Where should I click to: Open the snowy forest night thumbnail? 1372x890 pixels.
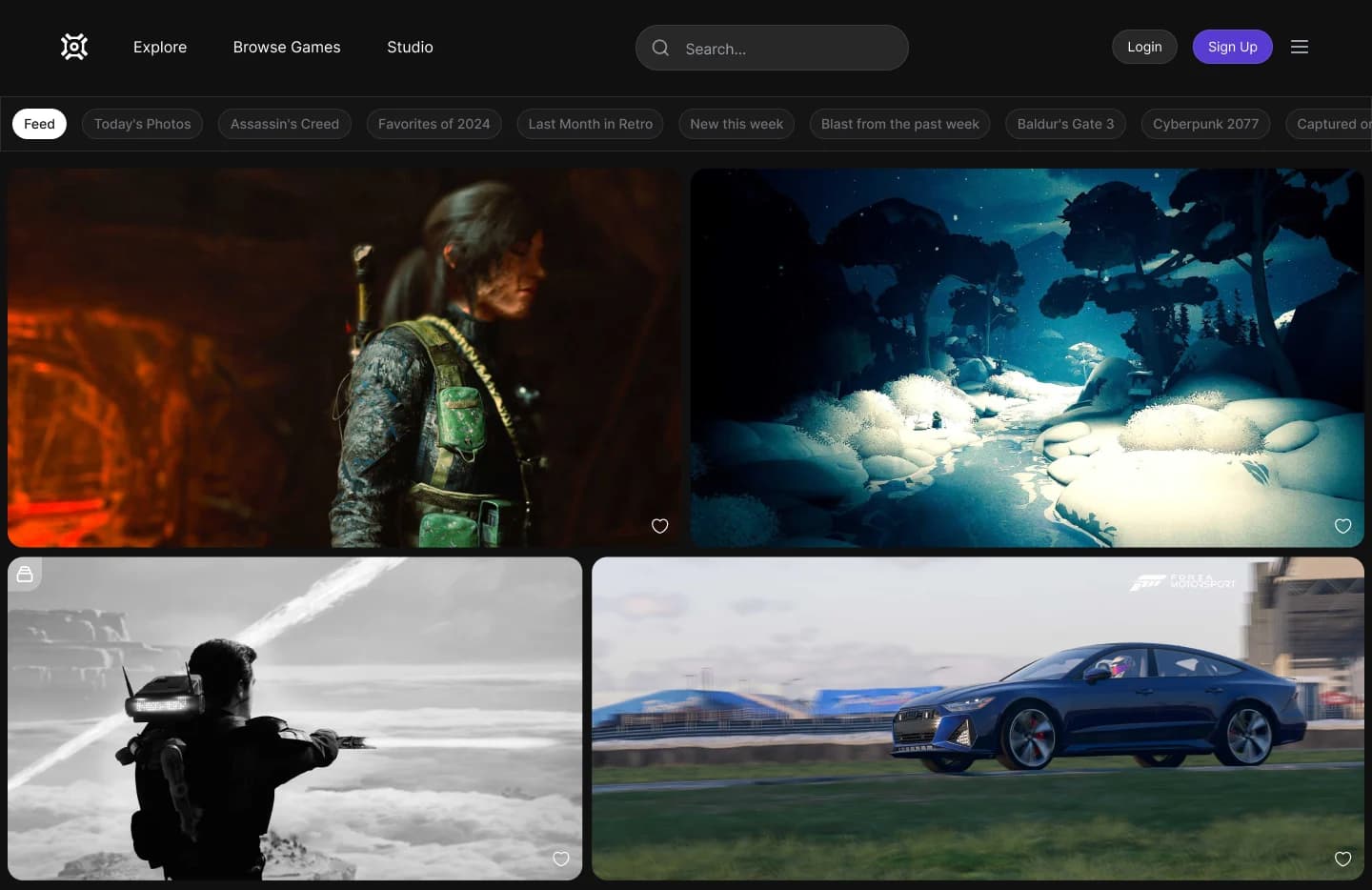coord(1026,357)
